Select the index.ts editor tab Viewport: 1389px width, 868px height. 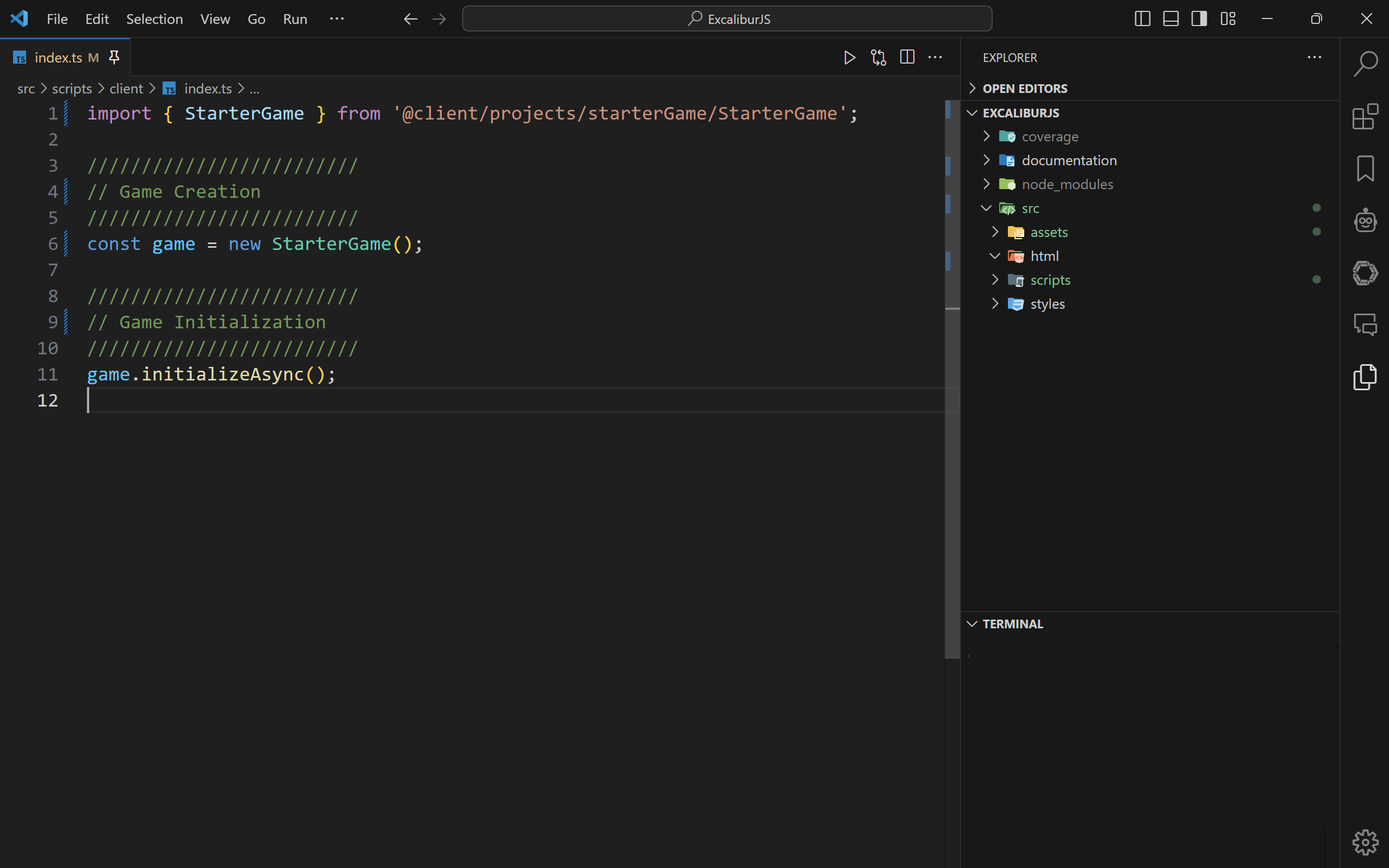coord(65,58)
